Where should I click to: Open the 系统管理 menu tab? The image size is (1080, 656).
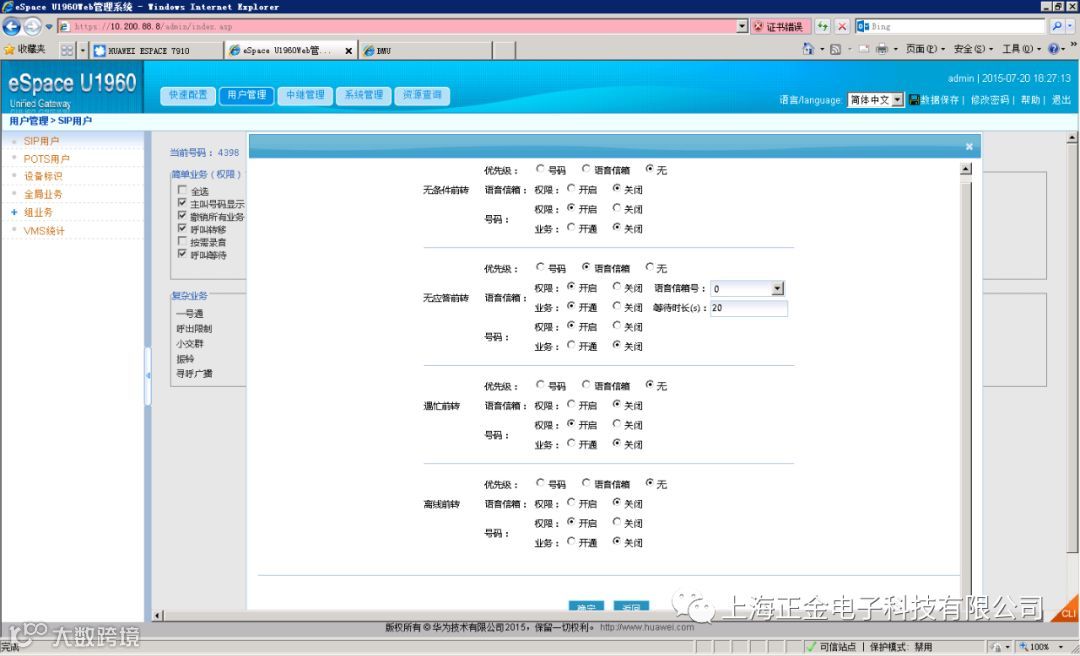[364, 95]
